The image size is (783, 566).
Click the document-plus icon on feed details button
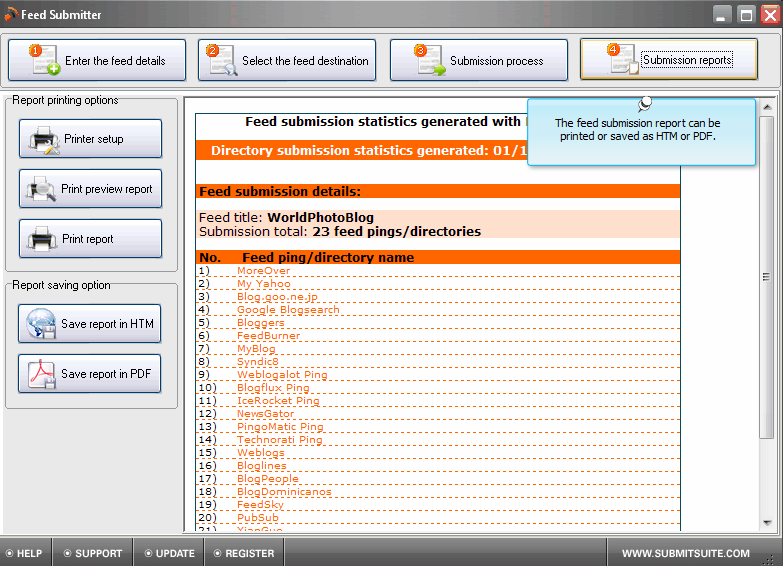coord(45,60)
